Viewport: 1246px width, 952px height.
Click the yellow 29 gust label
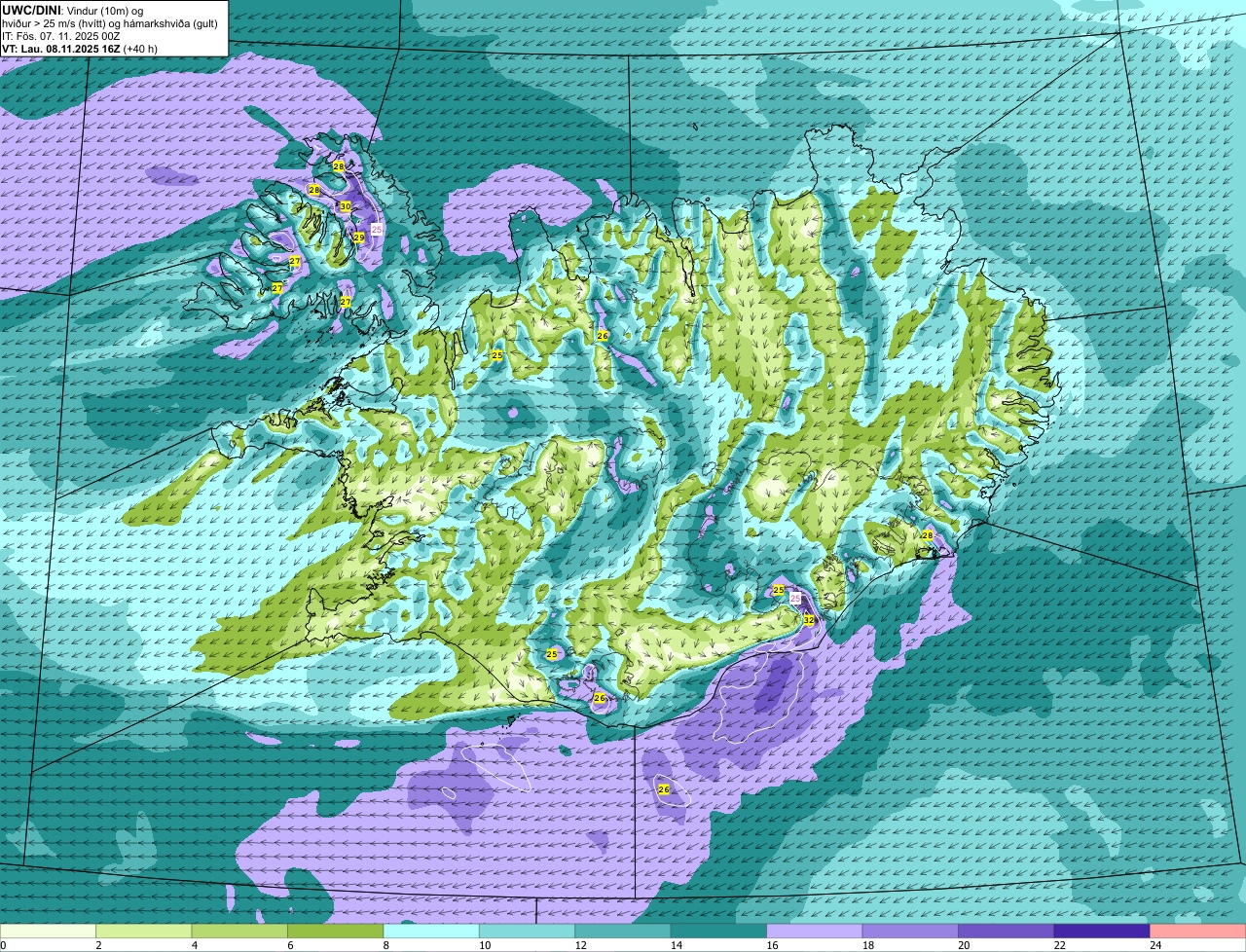click(x=358, y=238)
